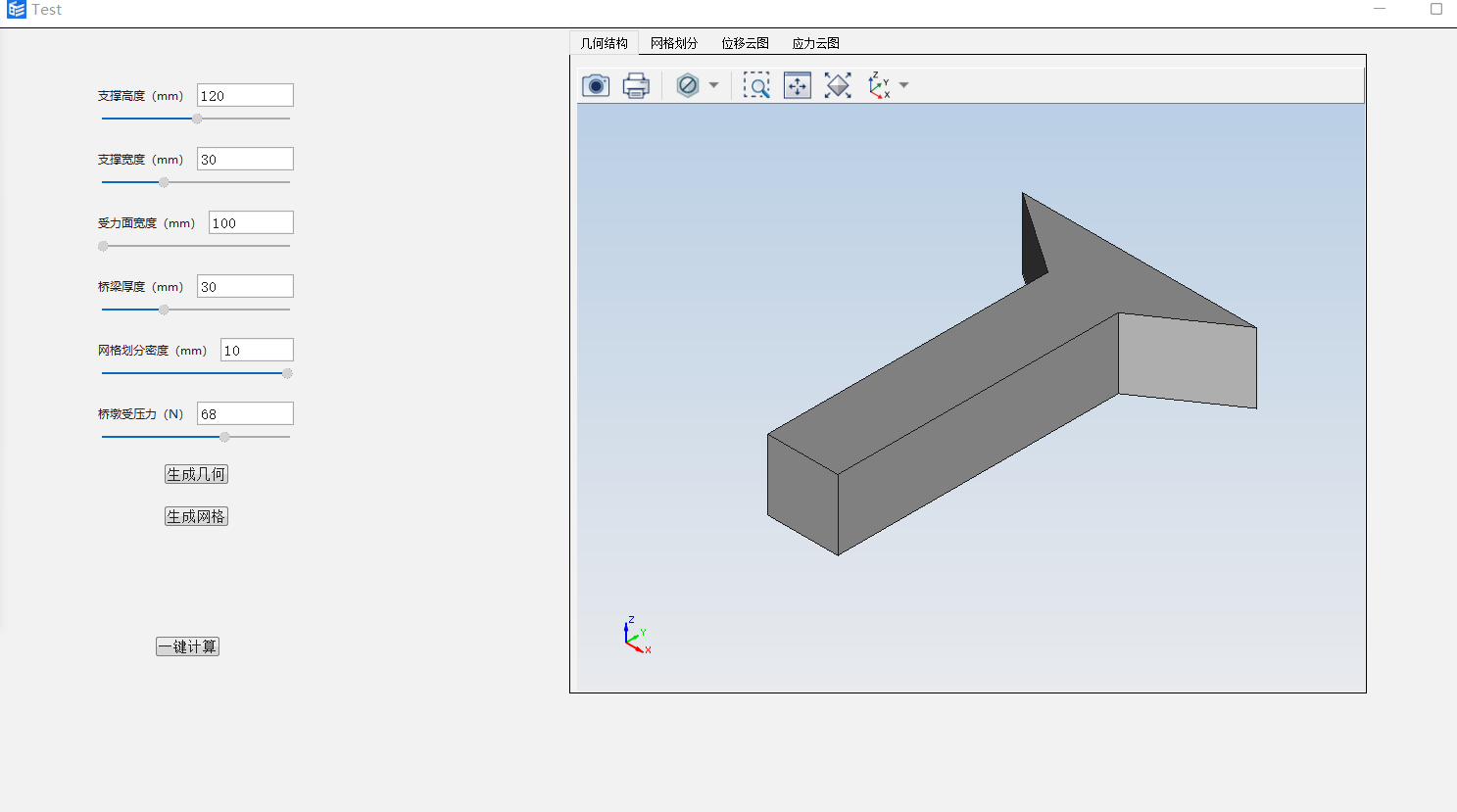Image resolution: width=1457 pixels, height=812 pixels.
Task: Expand the view orientation dropdown arrow
Action: point(903,85)
